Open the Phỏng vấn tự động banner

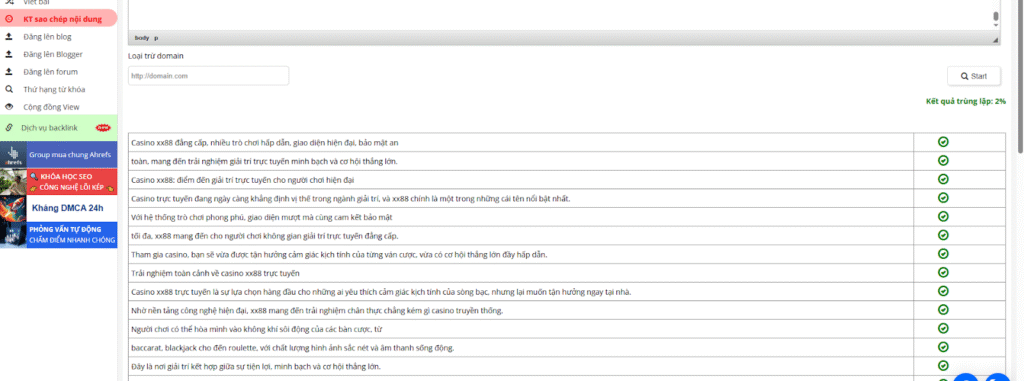[x=59, y=235]
